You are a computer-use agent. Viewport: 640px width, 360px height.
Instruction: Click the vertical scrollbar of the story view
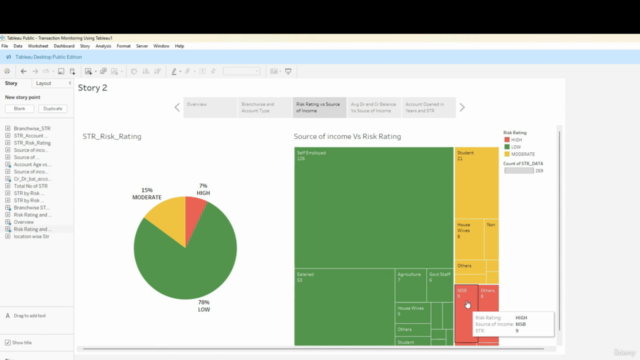pyautogui.click(x=560, y=231)
